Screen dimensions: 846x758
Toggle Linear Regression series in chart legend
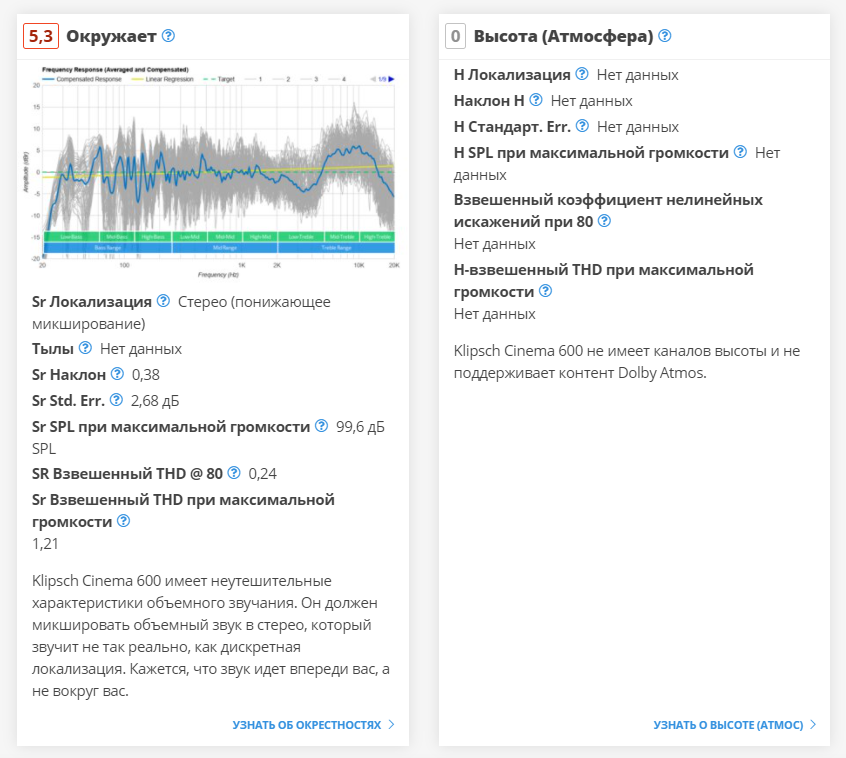point(163,78)
